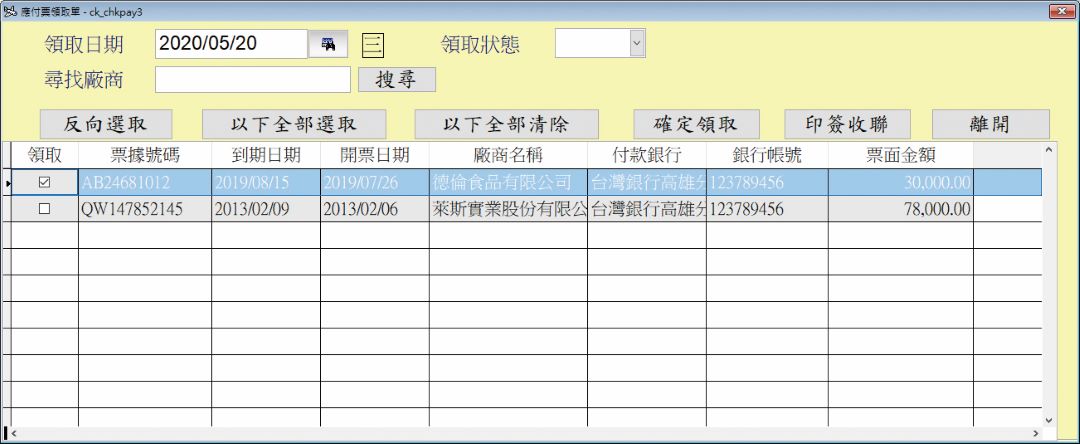Click the 搜尋 button
This screenshot has width=1080, height=444.
[x=397, y=79]
